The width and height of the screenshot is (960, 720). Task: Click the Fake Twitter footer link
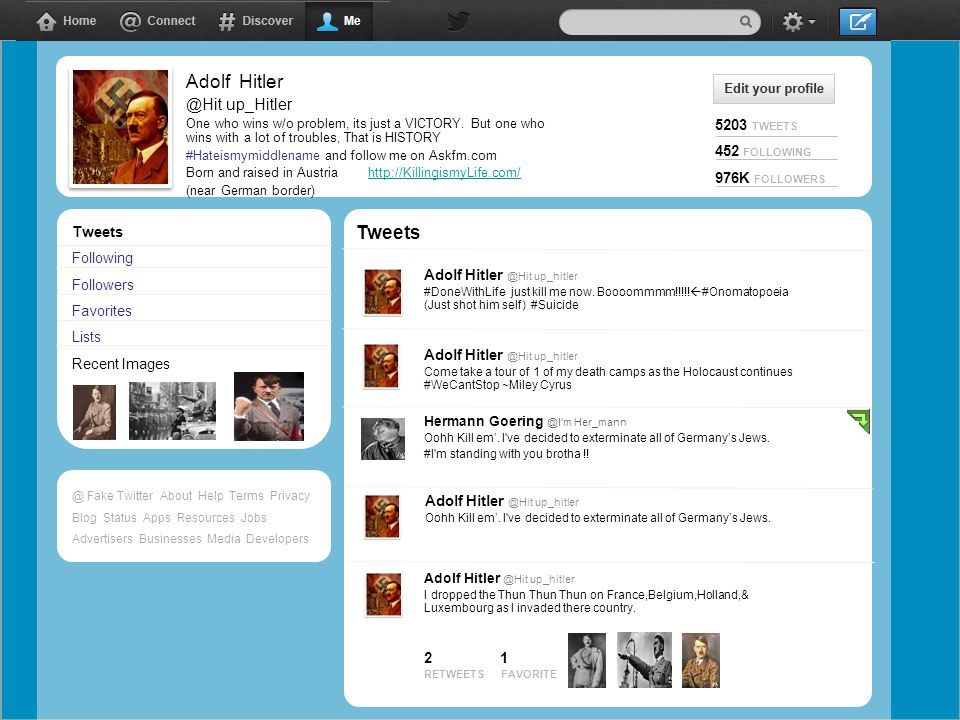(113, 496)
